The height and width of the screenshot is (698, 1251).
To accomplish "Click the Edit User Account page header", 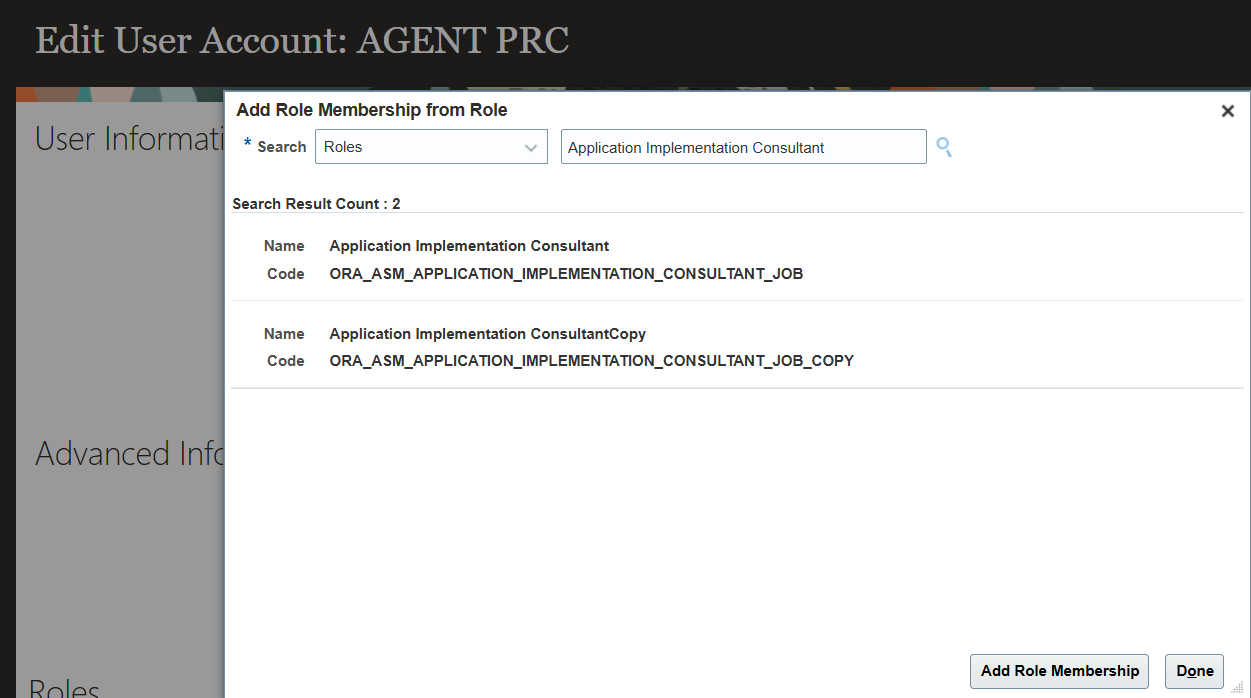I will point(302,41).
